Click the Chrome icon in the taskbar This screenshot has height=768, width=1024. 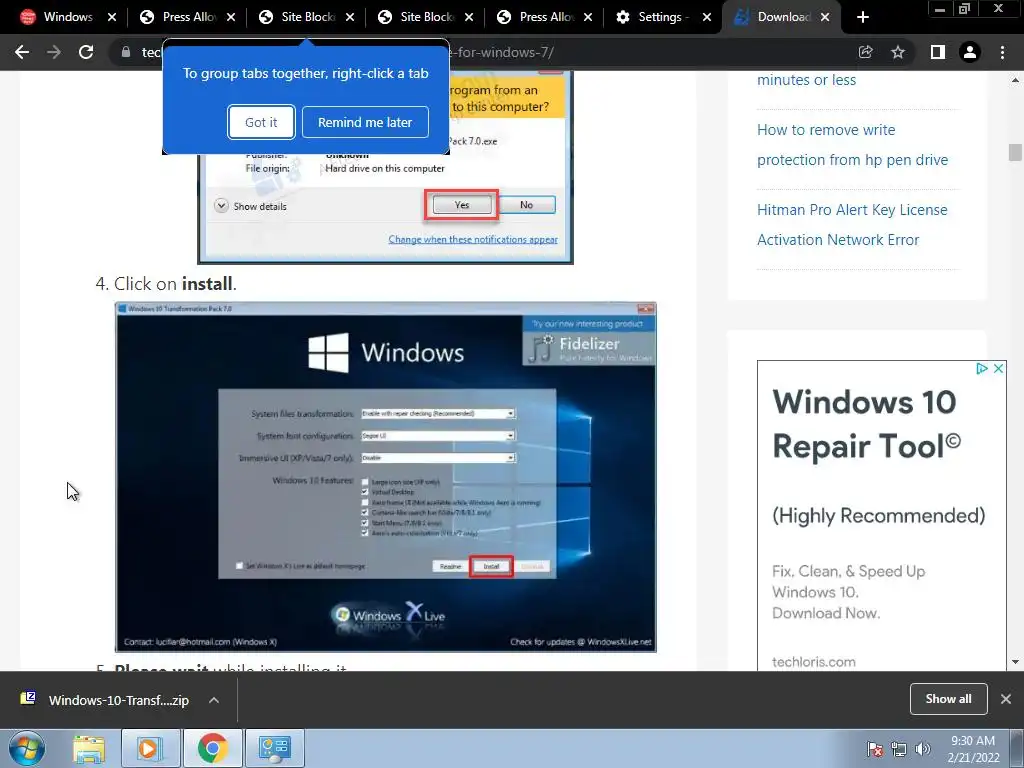pyautogui.click(x=212, y=748)
